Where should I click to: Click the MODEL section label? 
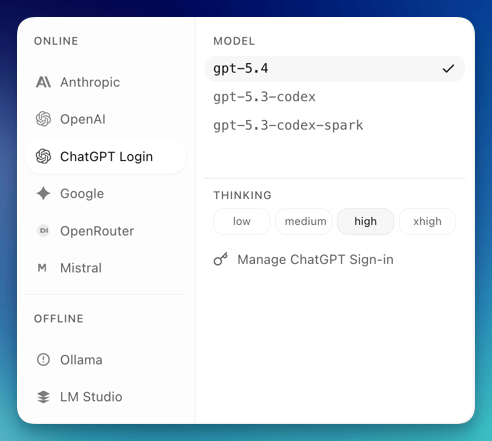click(234, 41)
